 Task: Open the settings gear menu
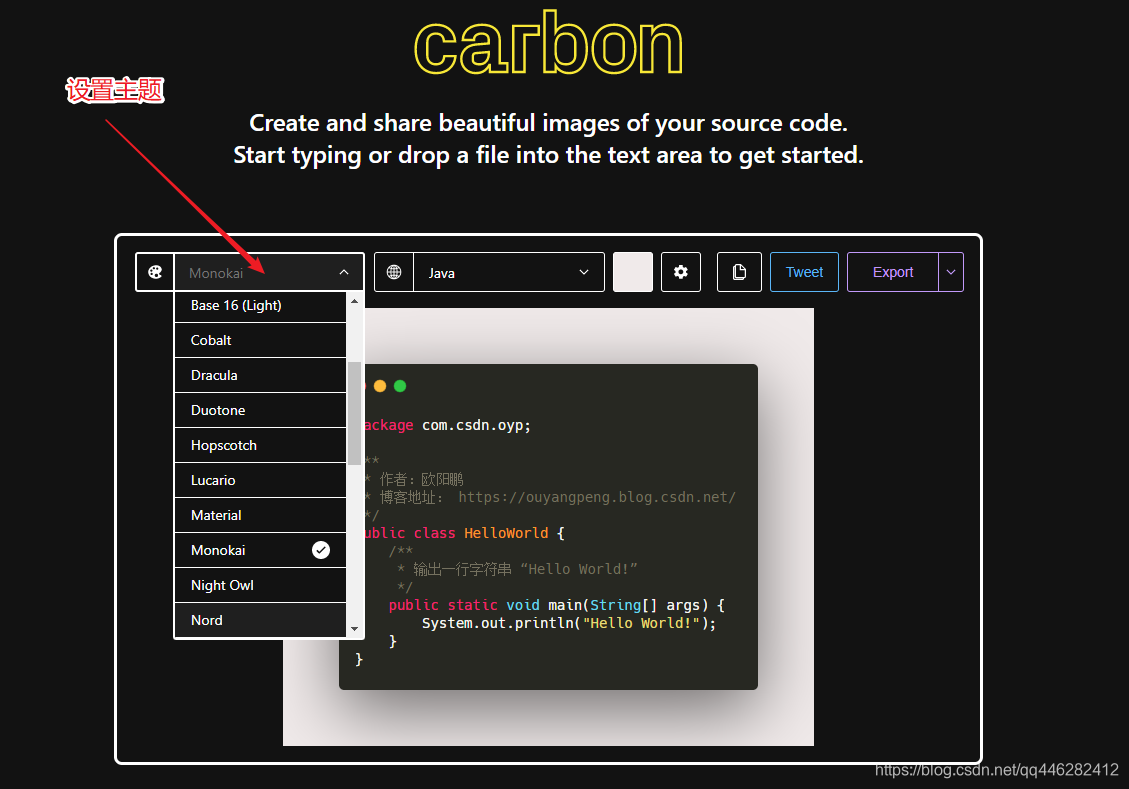click(680, 272)
